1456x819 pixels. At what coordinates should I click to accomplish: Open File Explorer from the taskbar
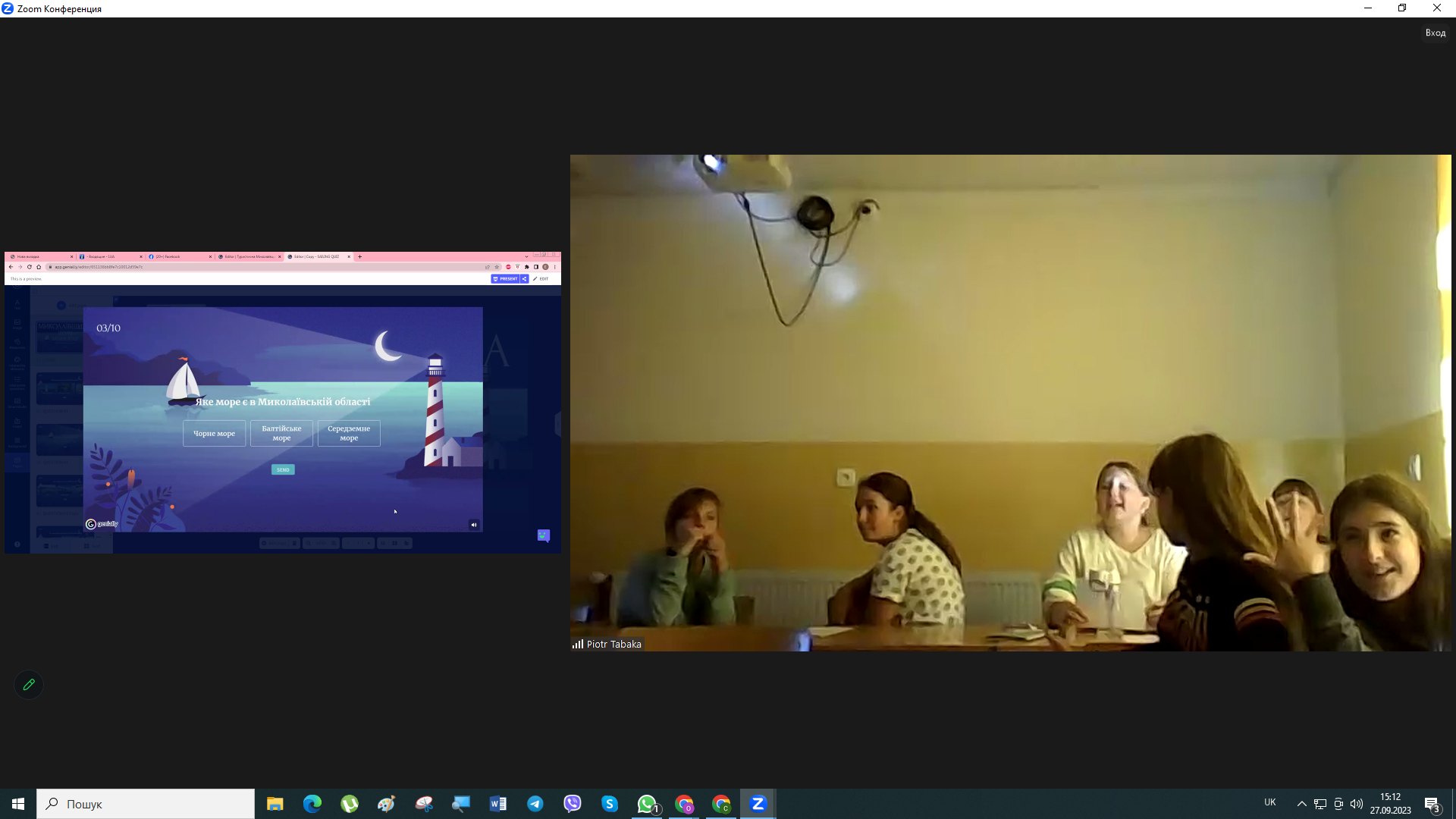[275, 804]
